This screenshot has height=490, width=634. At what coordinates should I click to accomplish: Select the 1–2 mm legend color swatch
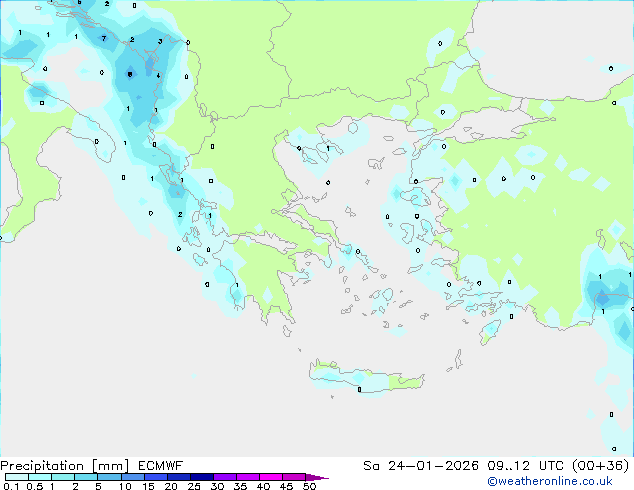pos(63,477)
